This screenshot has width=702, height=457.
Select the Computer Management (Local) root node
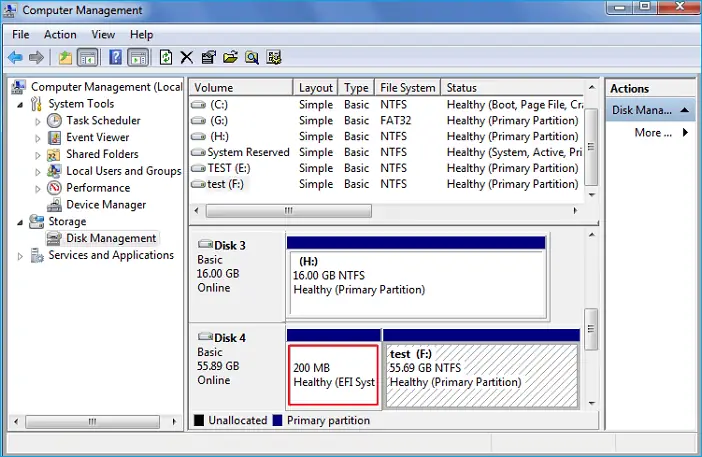pyautogui.click(x=107, y=87)
